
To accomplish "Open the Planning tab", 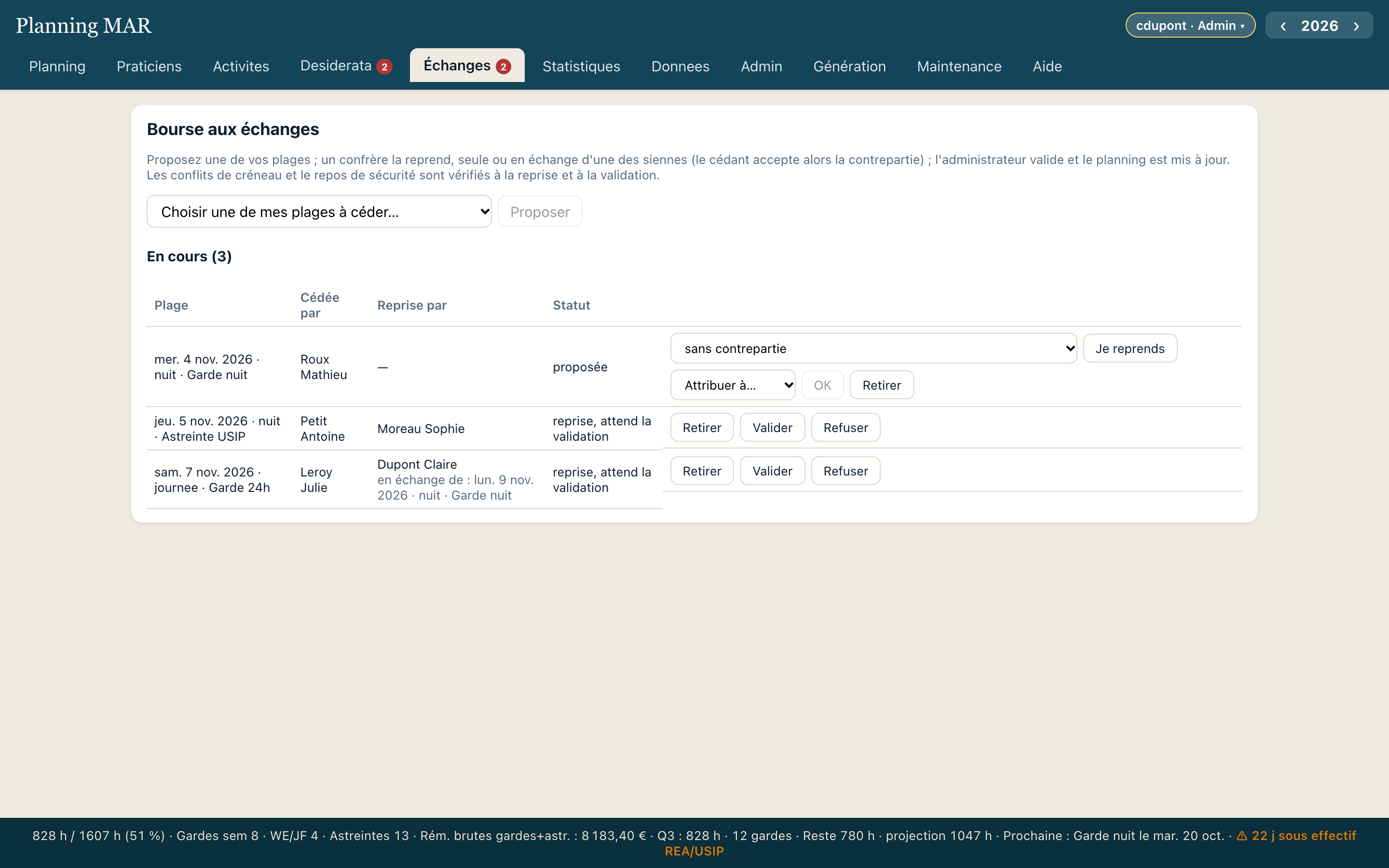I will point(57,66).
